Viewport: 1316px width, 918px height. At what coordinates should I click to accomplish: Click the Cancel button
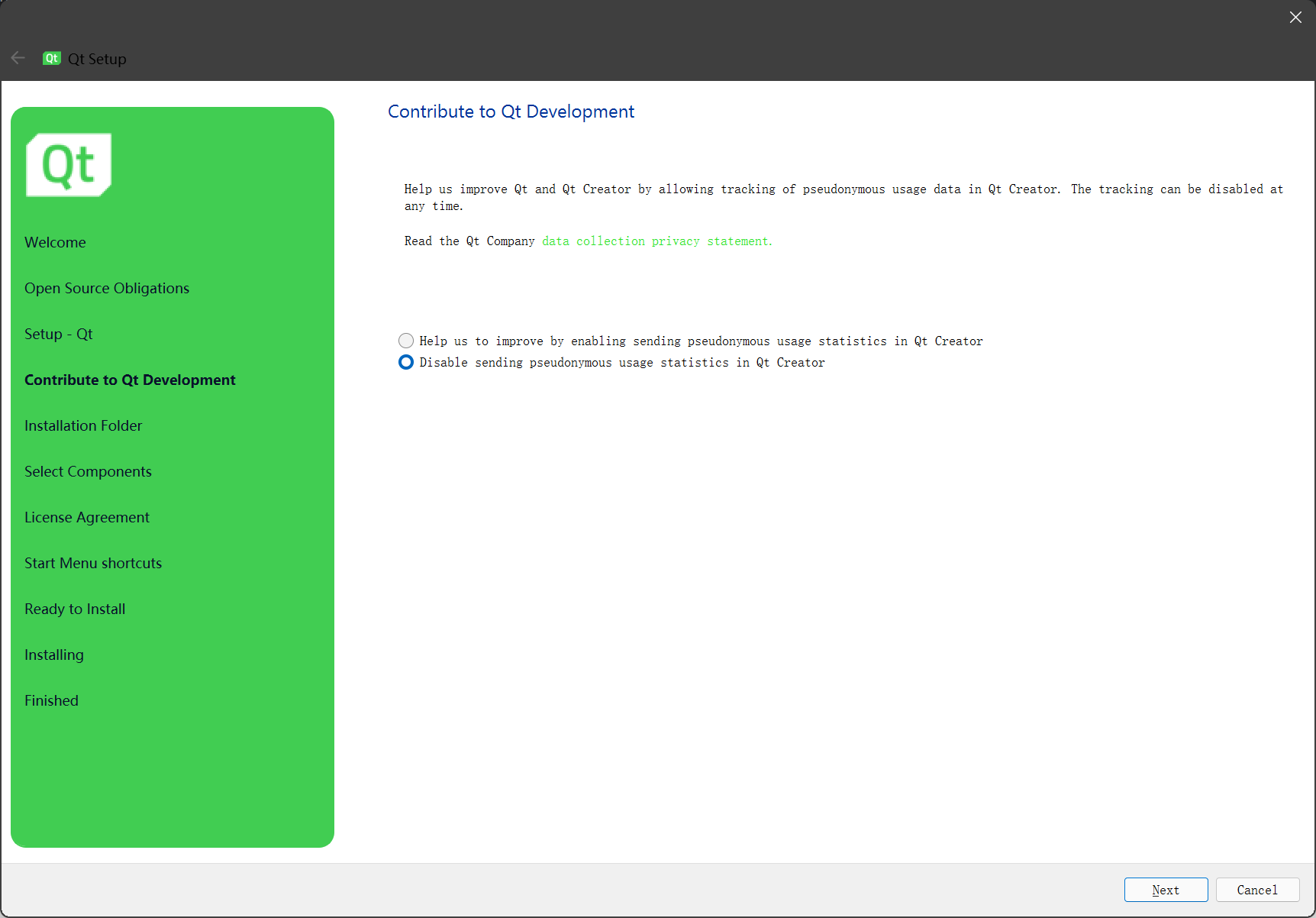(1256, 890)
